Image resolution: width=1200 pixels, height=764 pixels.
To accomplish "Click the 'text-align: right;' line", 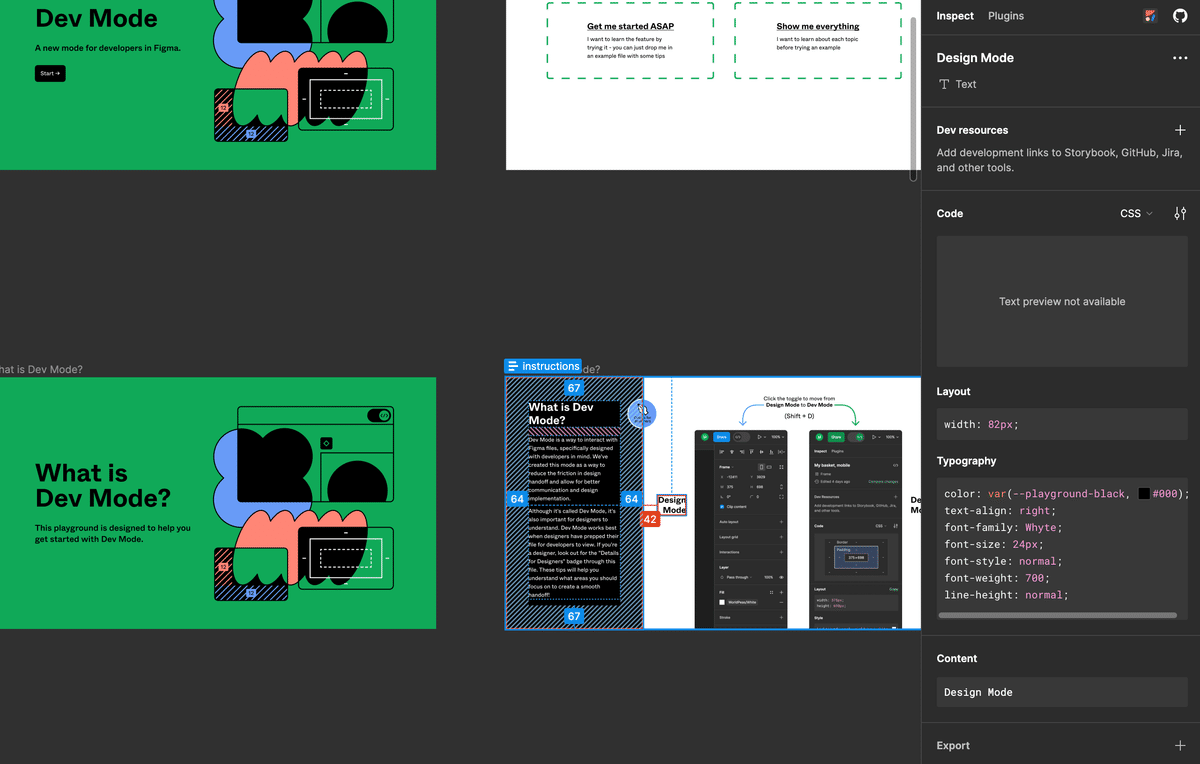I will 998,510.
